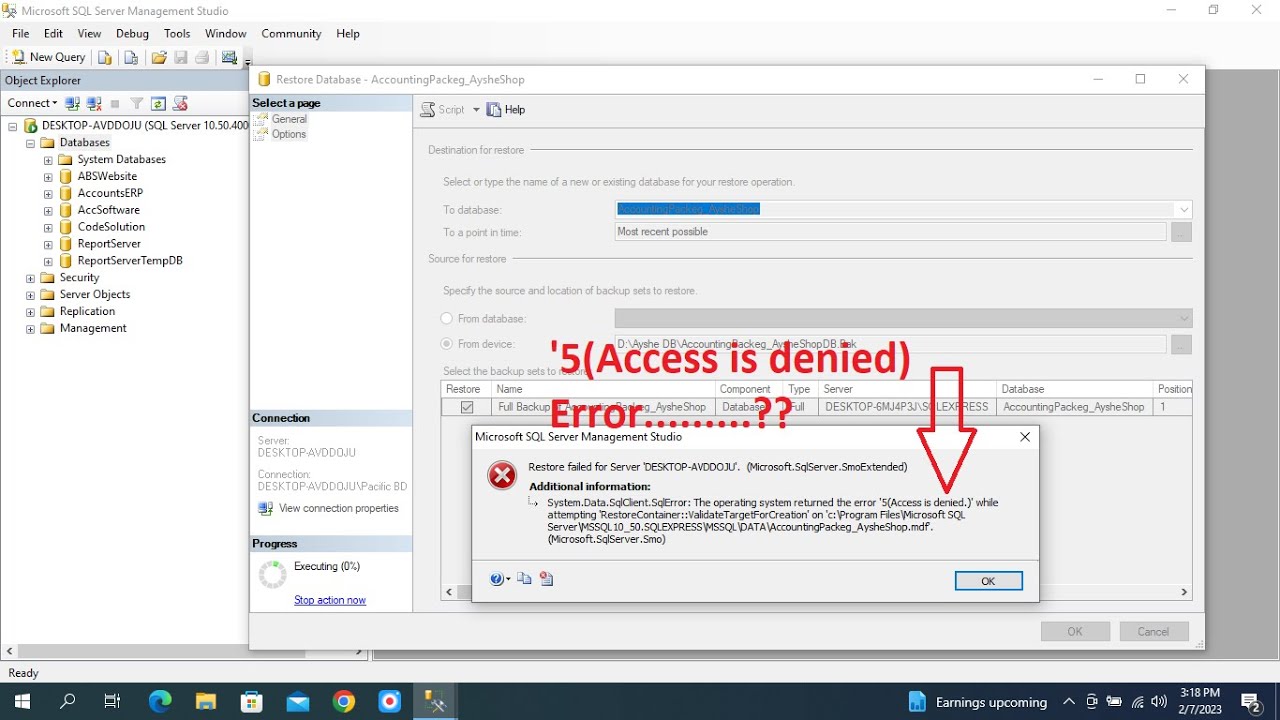Click the View connection properties link
The width and height of the screenshot is (1280, 720).
pyautogui.click(x=338, y=508)
